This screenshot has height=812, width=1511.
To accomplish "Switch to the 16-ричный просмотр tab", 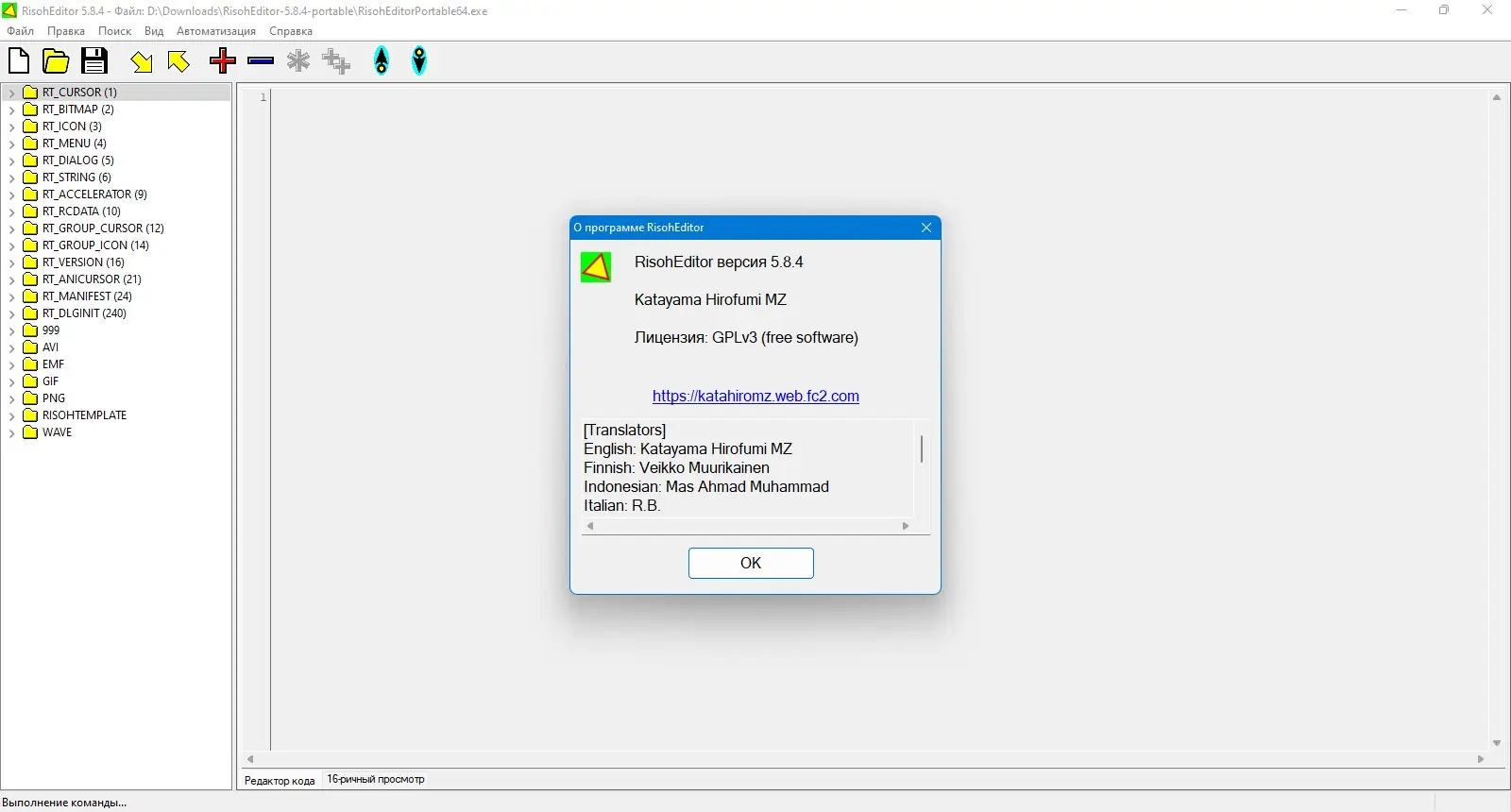I will point(376,779).
